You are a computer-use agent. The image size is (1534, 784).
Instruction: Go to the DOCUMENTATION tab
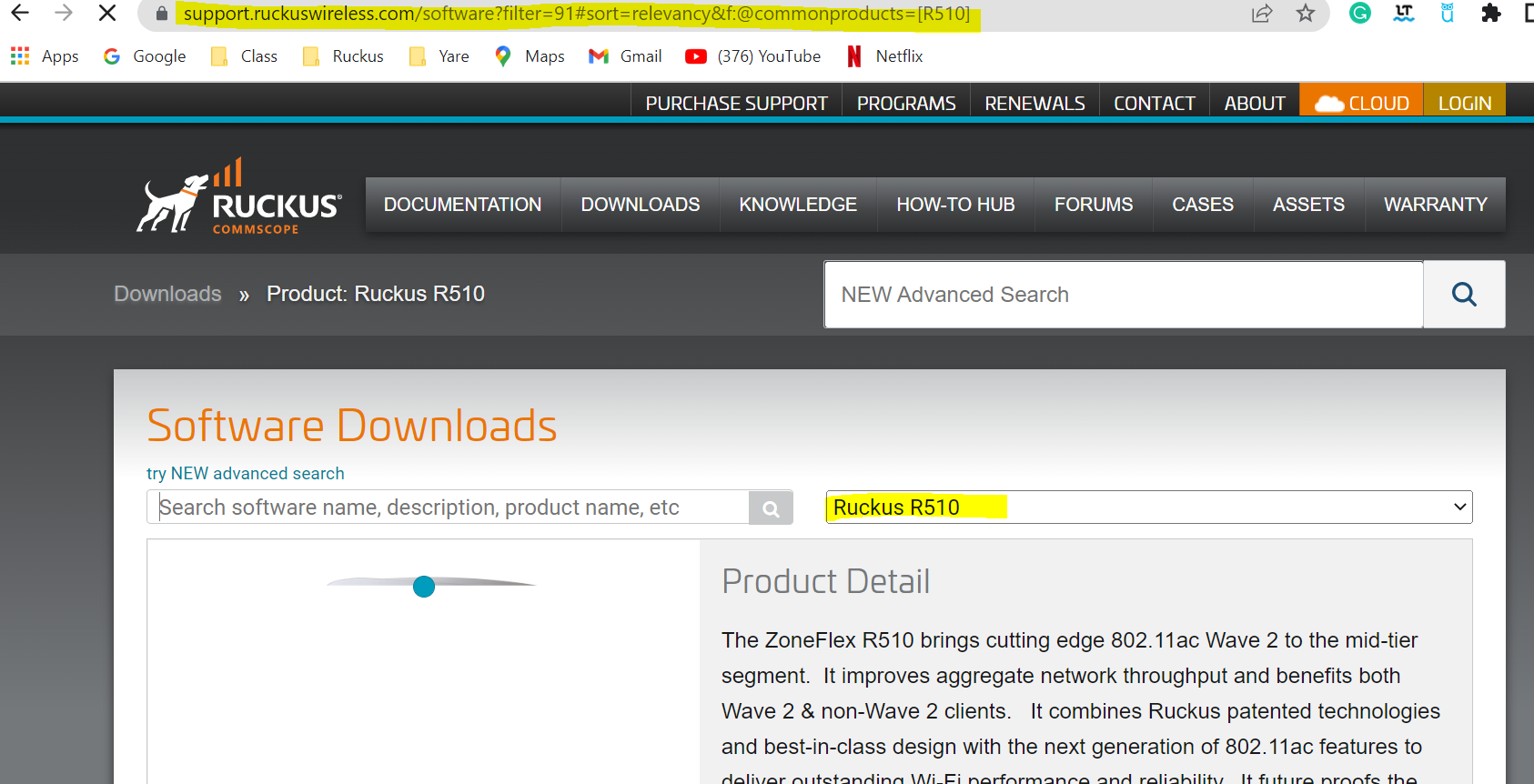[x=463, y=205]
